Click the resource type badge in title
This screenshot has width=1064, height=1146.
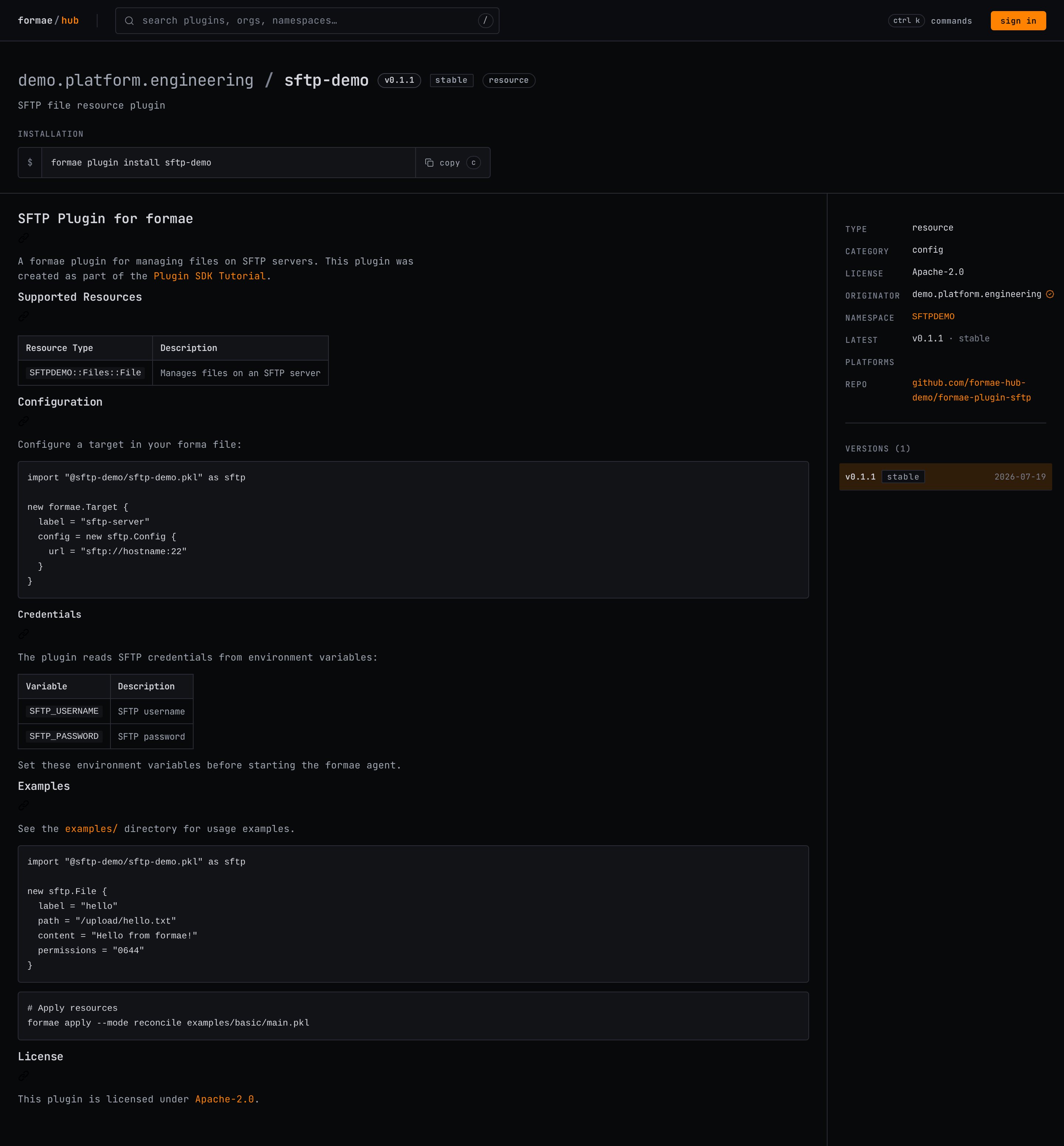[508, 80]
